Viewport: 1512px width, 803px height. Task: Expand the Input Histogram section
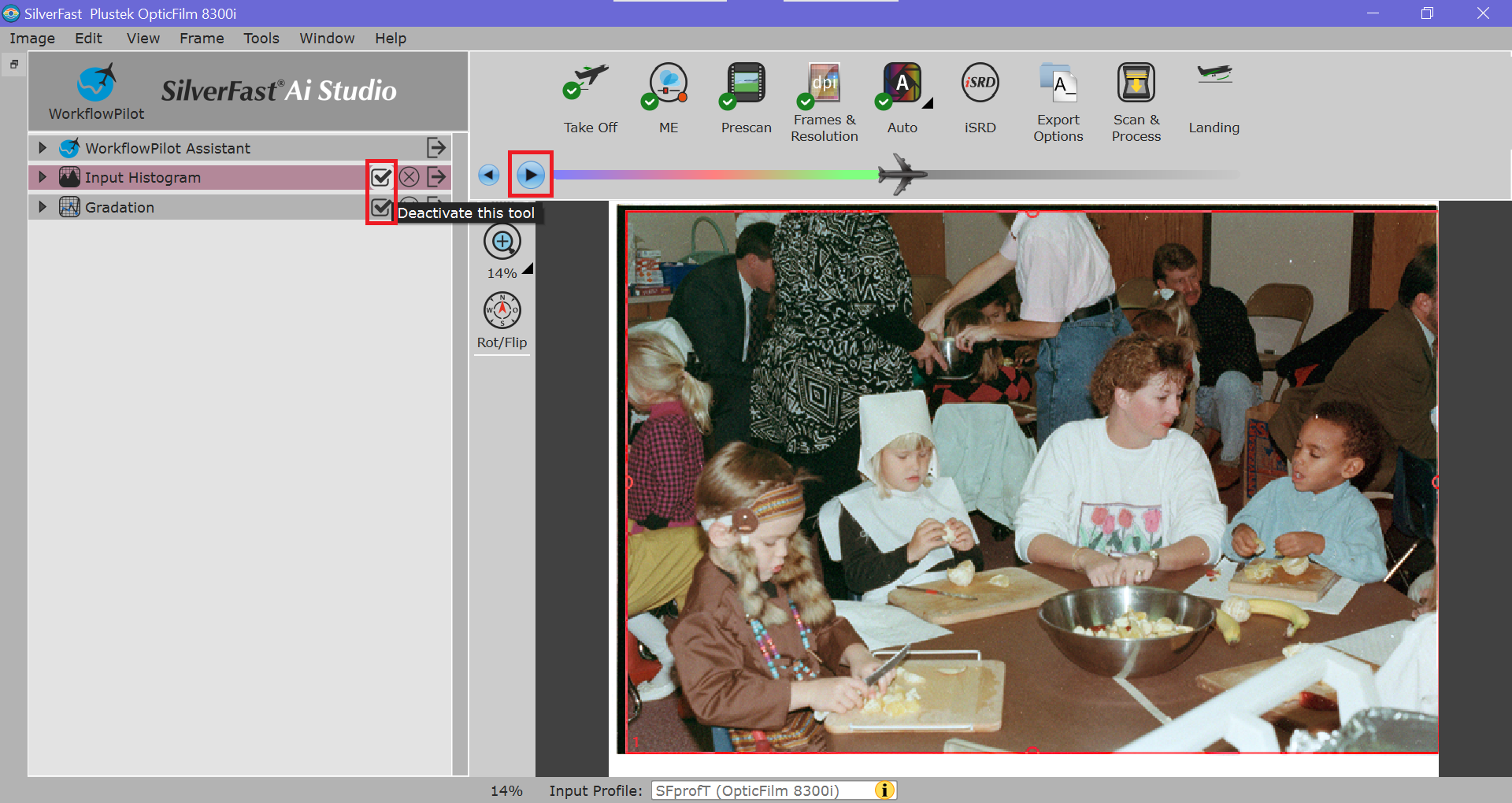43,177
